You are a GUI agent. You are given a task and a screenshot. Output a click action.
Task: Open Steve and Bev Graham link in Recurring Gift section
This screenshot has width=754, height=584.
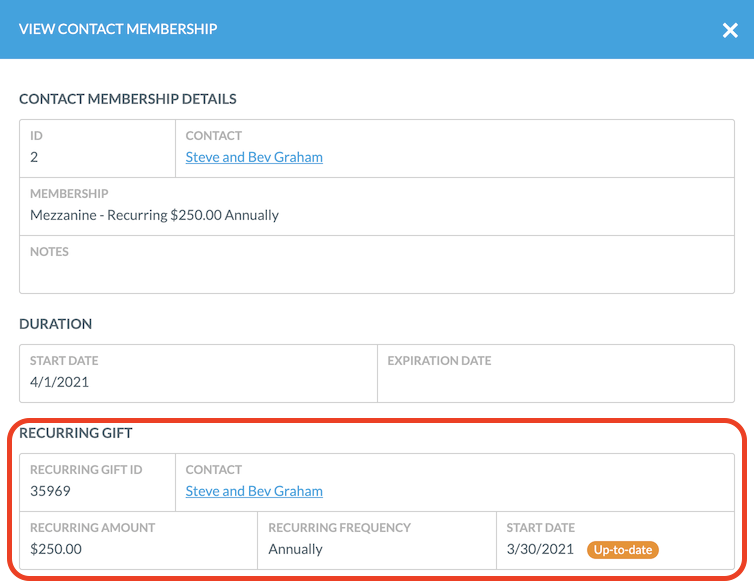254,491
